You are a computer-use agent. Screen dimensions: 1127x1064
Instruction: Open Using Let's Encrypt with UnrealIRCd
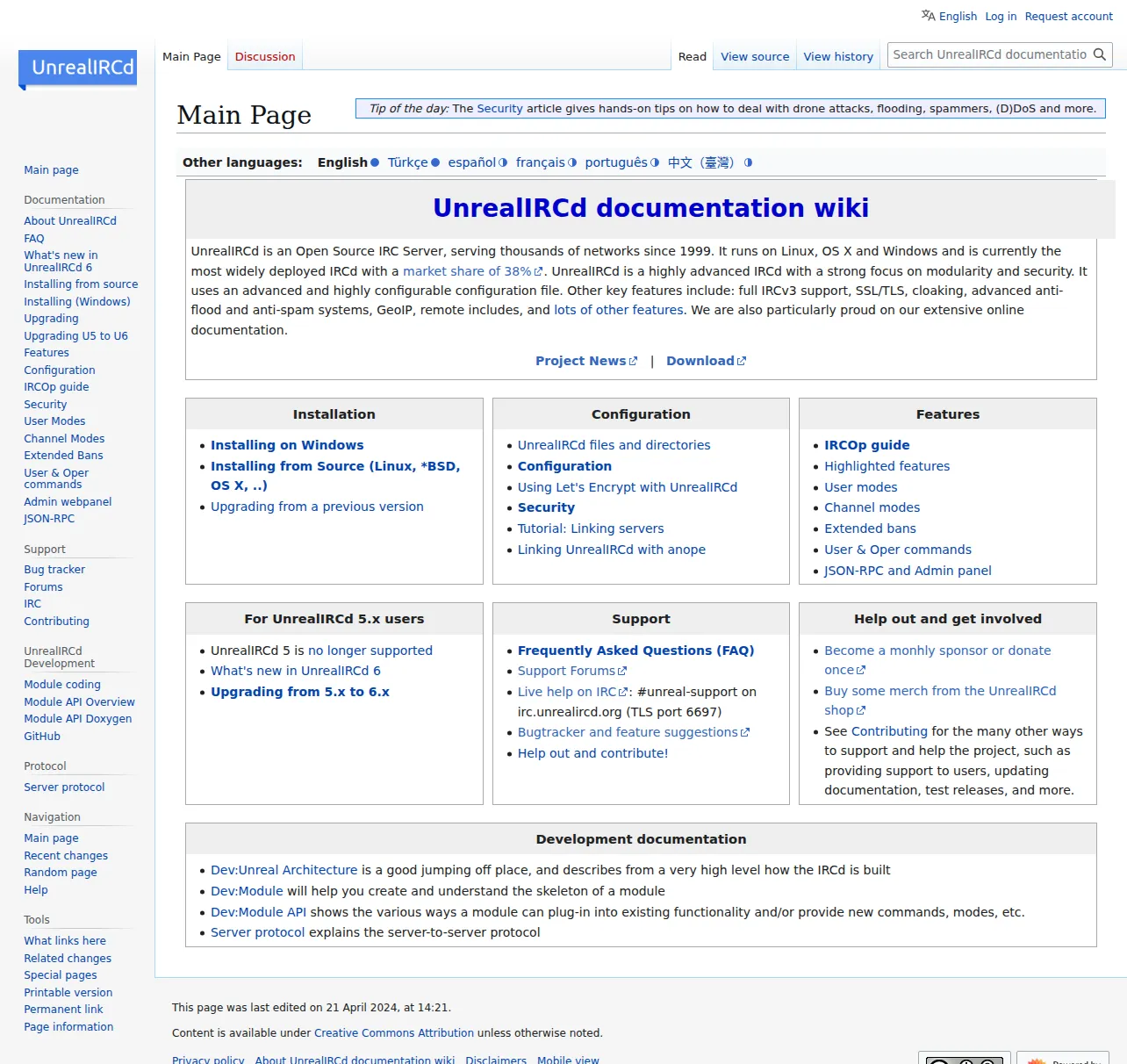pyautogui.click(x=628, y=487)
